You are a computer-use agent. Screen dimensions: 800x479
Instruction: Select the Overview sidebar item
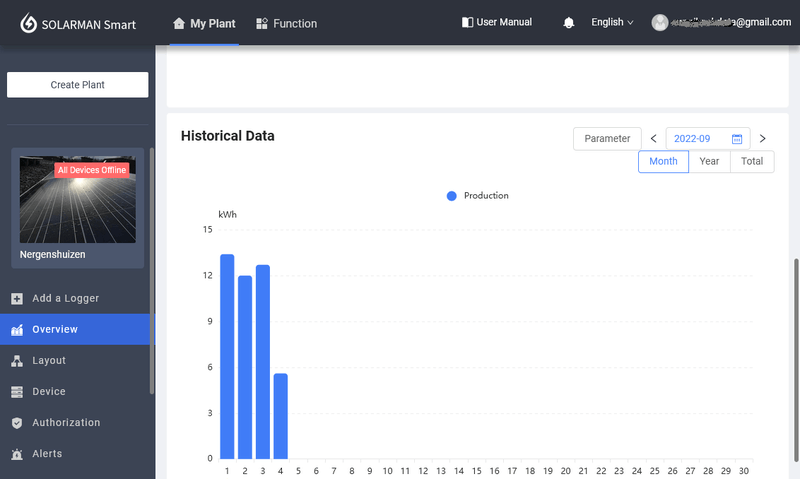point(75,330)
